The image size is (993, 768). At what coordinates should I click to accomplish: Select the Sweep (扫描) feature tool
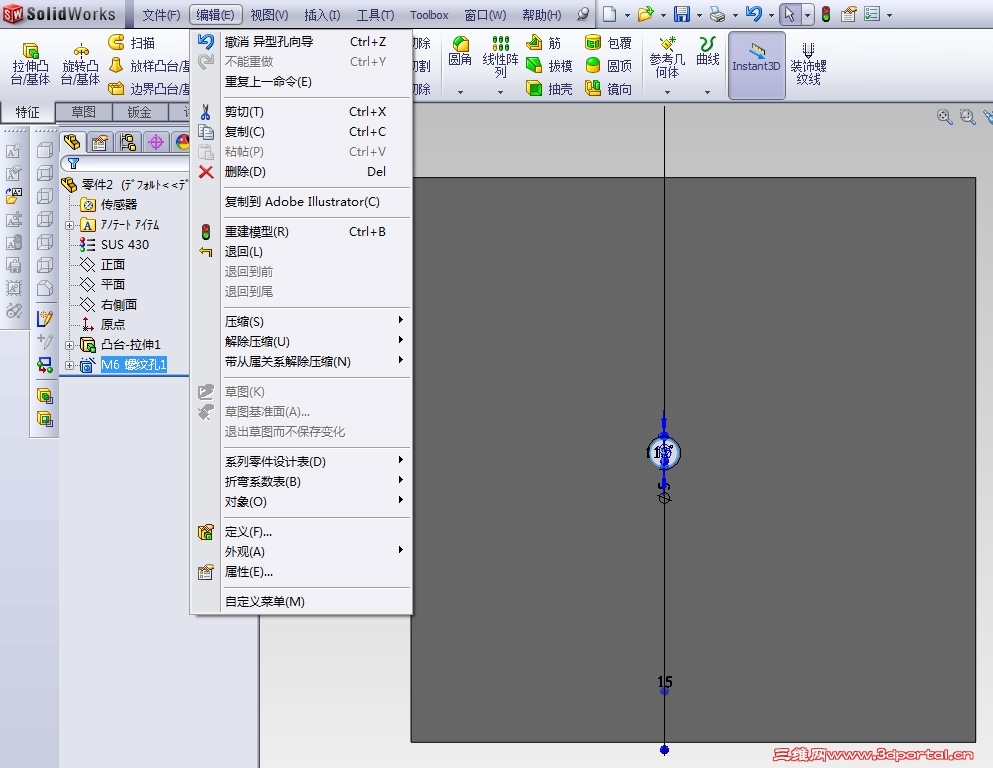[x=132, y=42]
